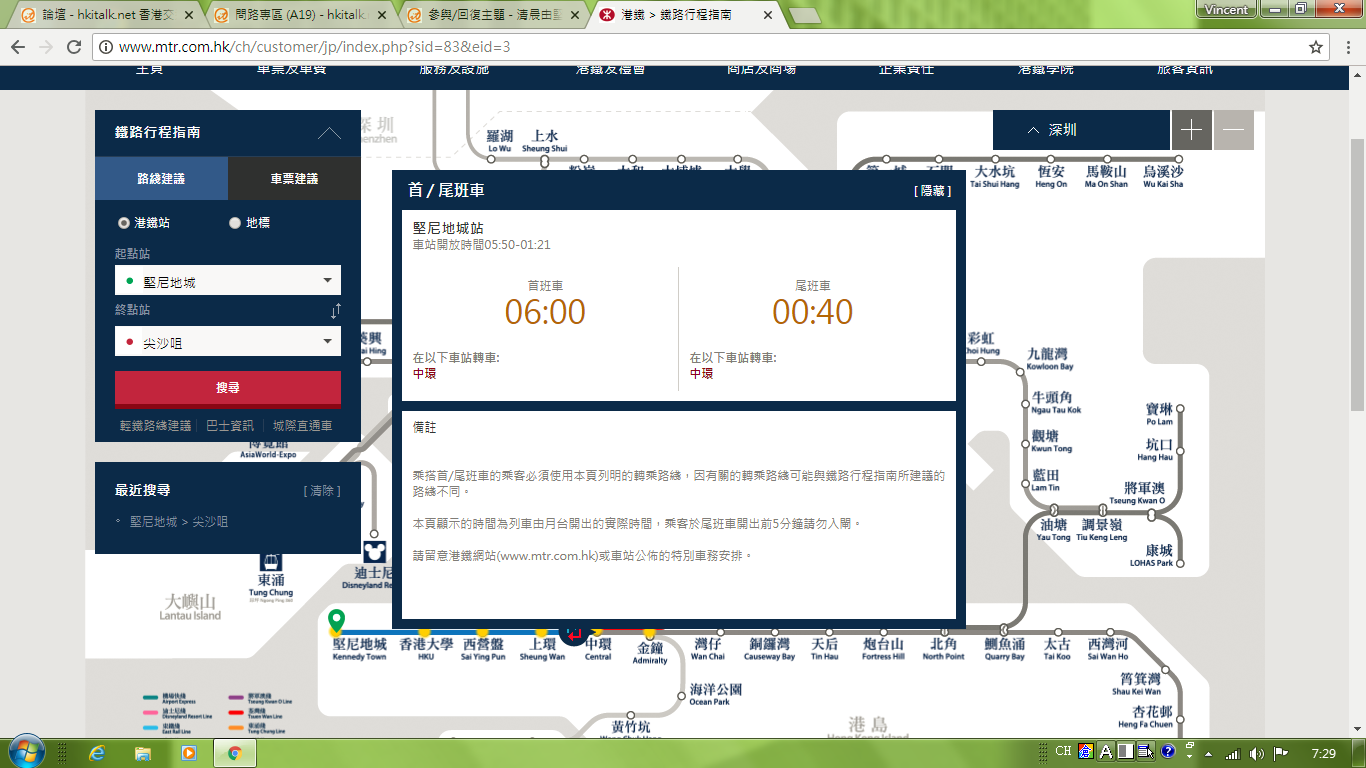Close the 論壇 - hkitalk.net tab
The width and height of the screenshot is (1366, 768).
(188, 15)
